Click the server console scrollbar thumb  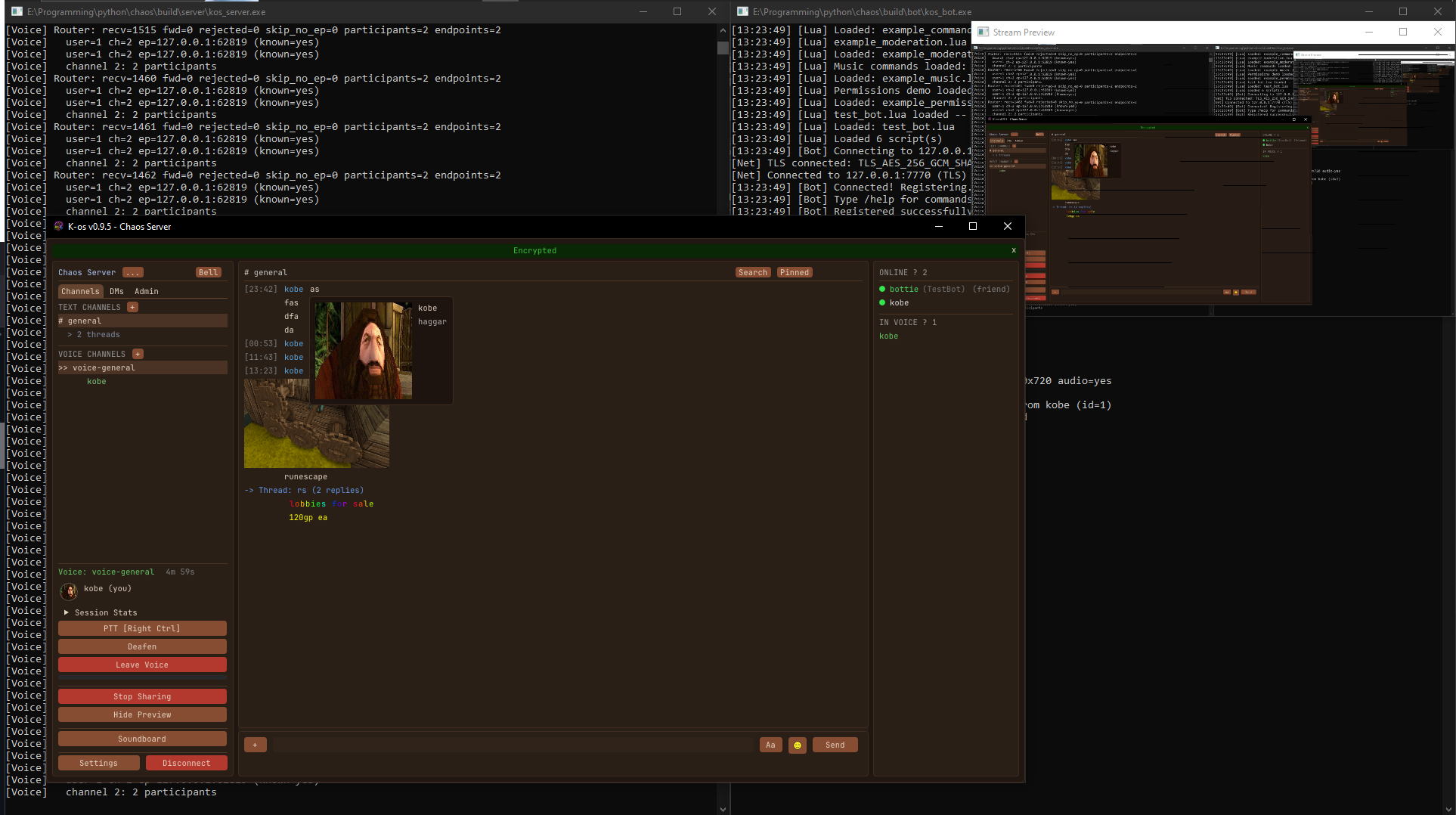click(723, 48)
